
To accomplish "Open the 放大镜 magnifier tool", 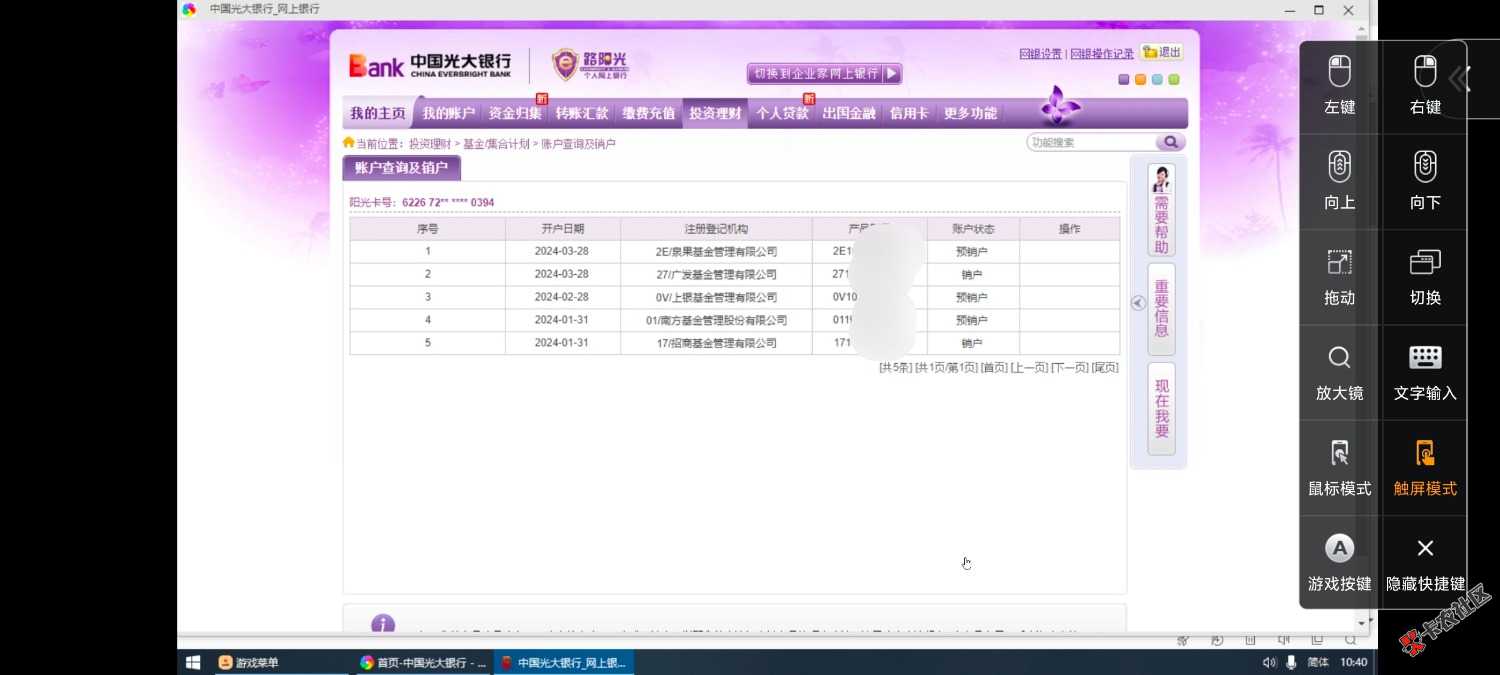I will pyautogui.click(x=1339, y=368).
